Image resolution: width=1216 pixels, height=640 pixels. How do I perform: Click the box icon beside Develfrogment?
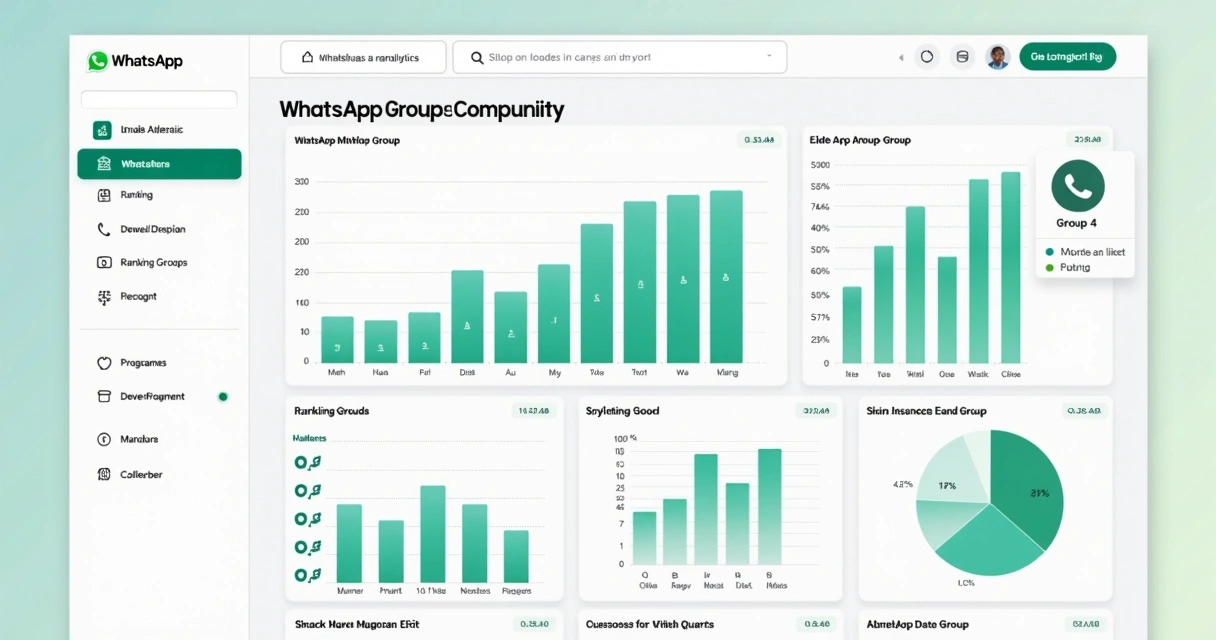(103, 396)
